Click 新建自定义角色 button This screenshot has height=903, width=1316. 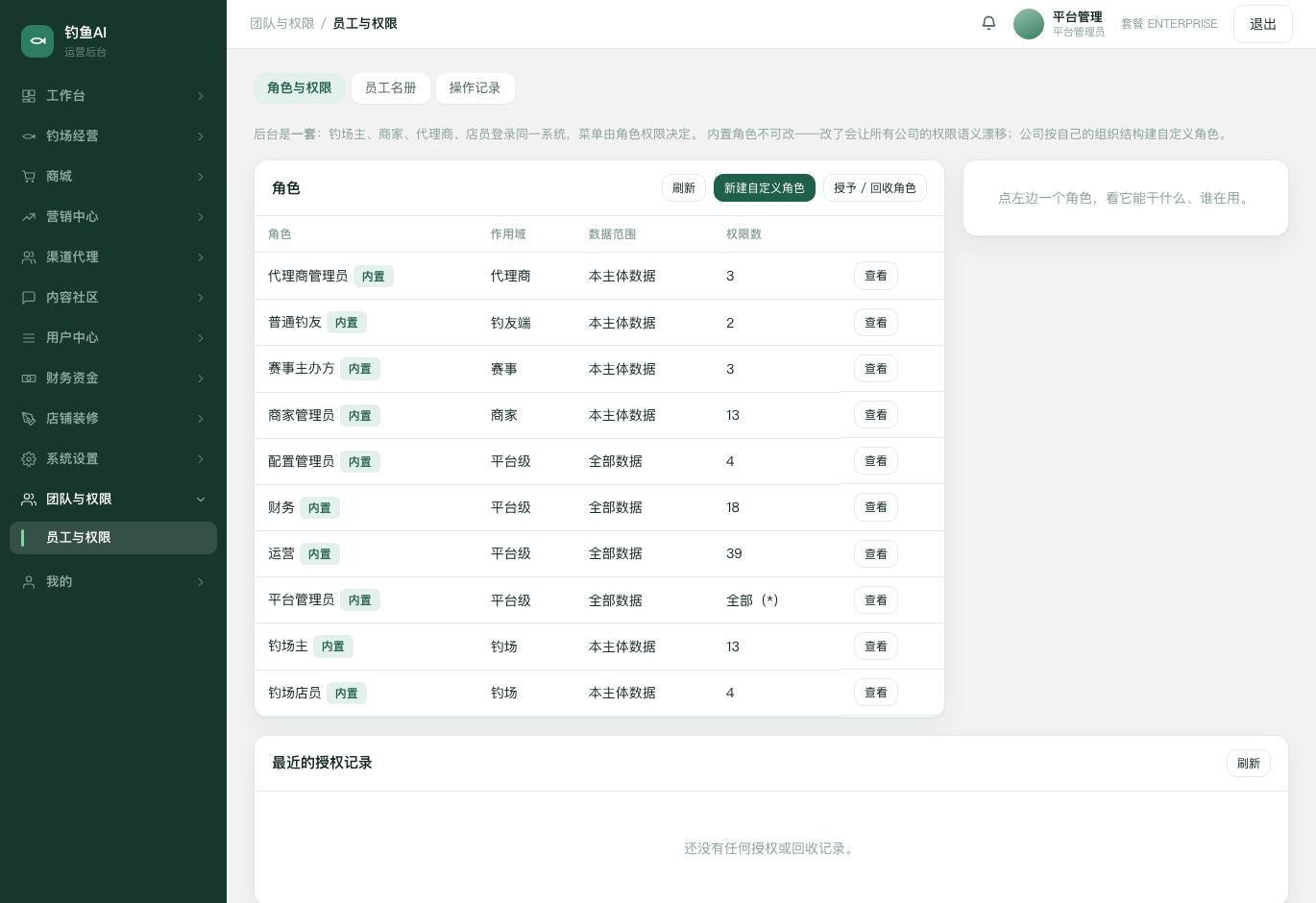point(765,188)
